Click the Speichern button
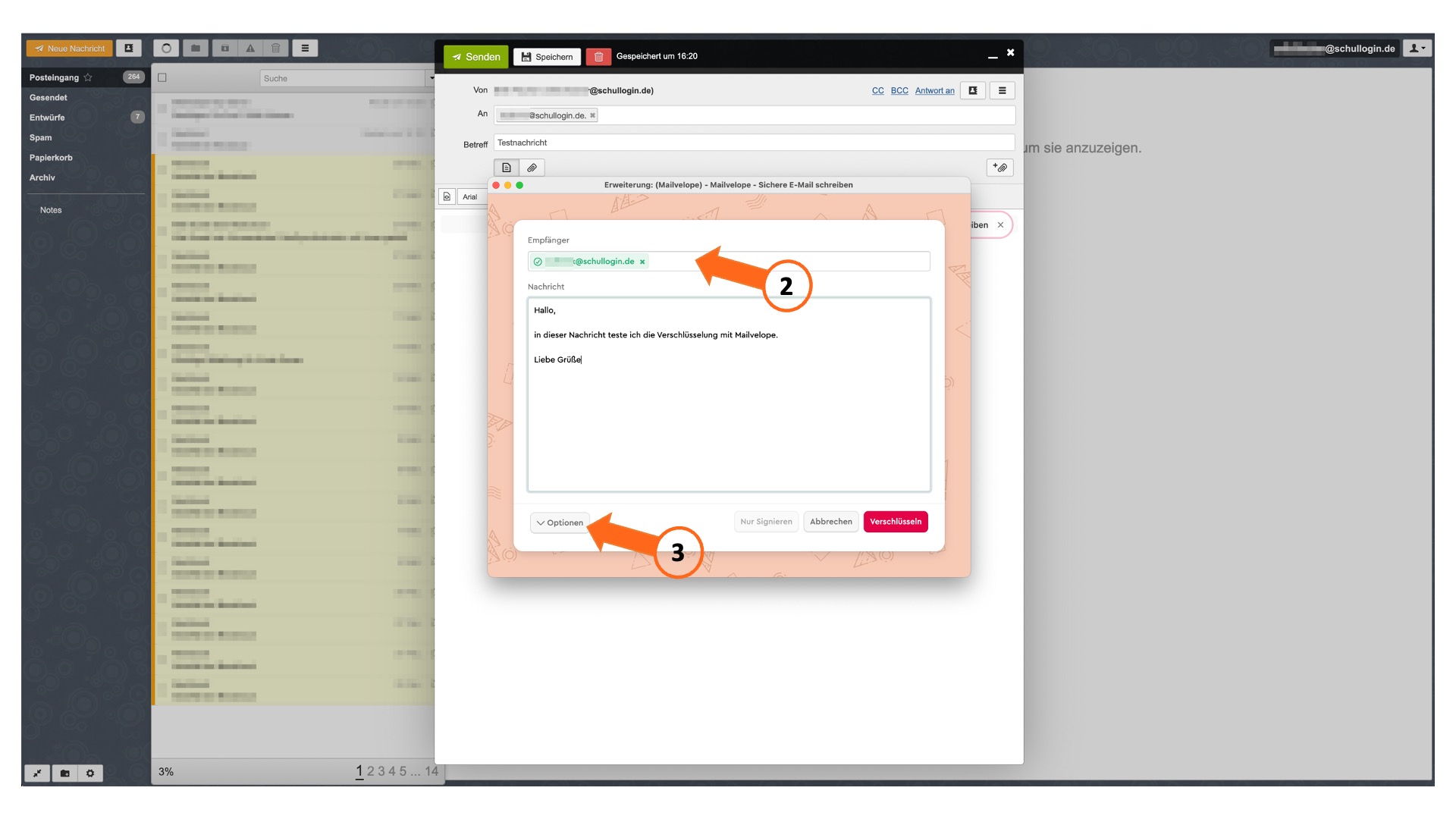1456x819 pixels. pyautogui.click(x=547, y=57)
